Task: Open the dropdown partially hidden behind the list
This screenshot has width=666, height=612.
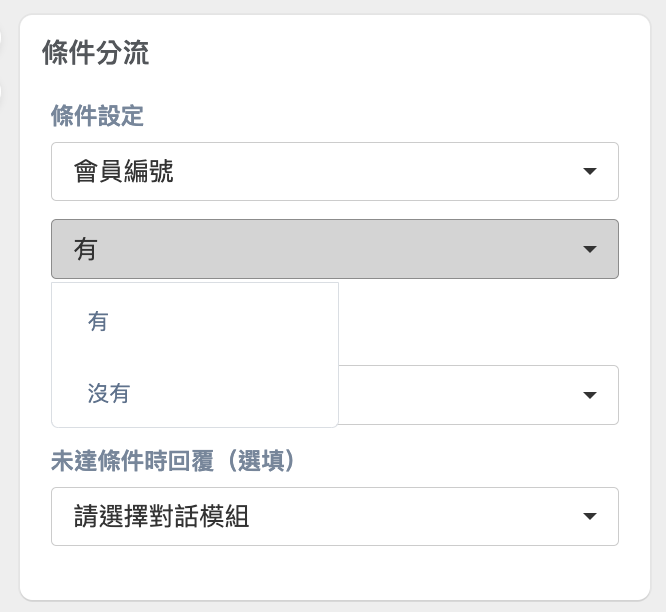Action: tap(478, 395)
